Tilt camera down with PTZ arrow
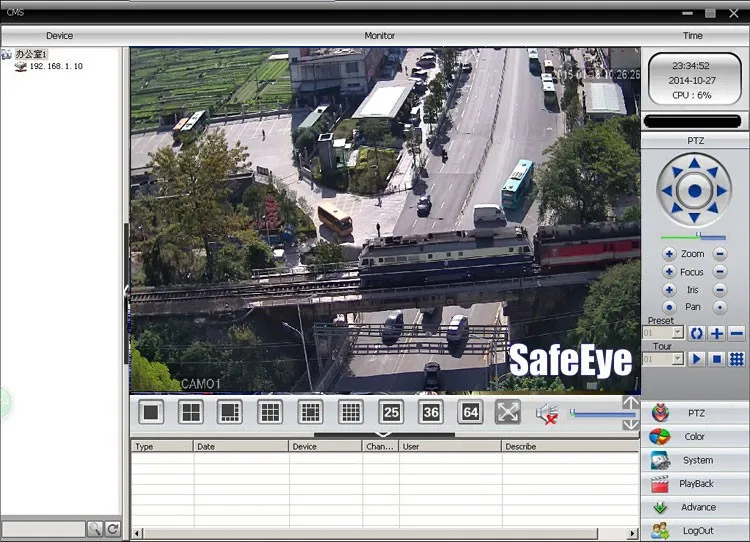The height and width of the screenshot is (542, 750). coord(695,218)
